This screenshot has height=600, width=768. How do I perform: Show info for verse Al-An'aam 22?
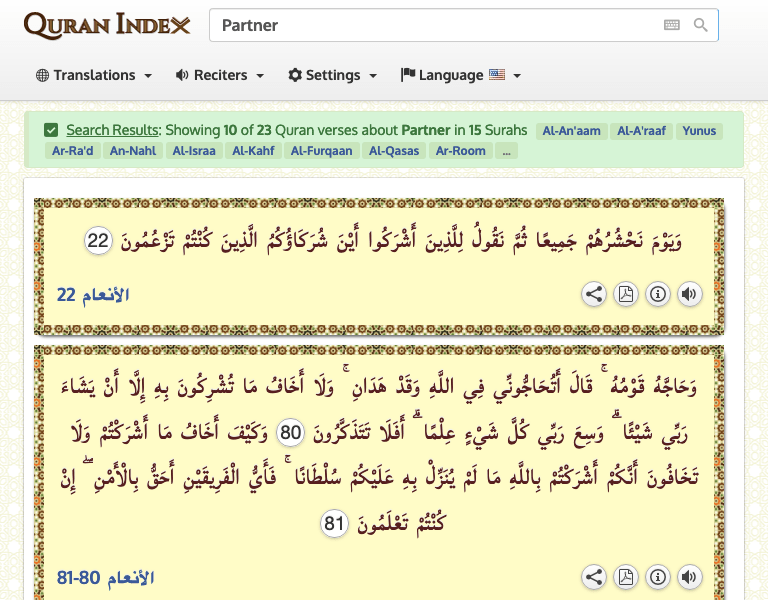658,294
